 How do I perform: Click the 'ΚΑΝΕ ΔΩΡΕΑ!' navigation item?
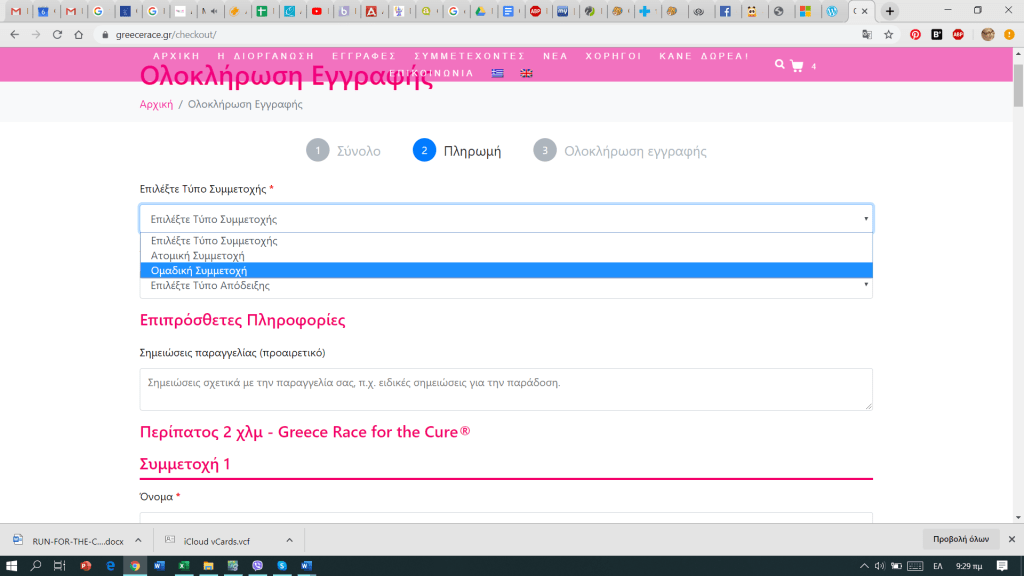(x=703, y=56)
